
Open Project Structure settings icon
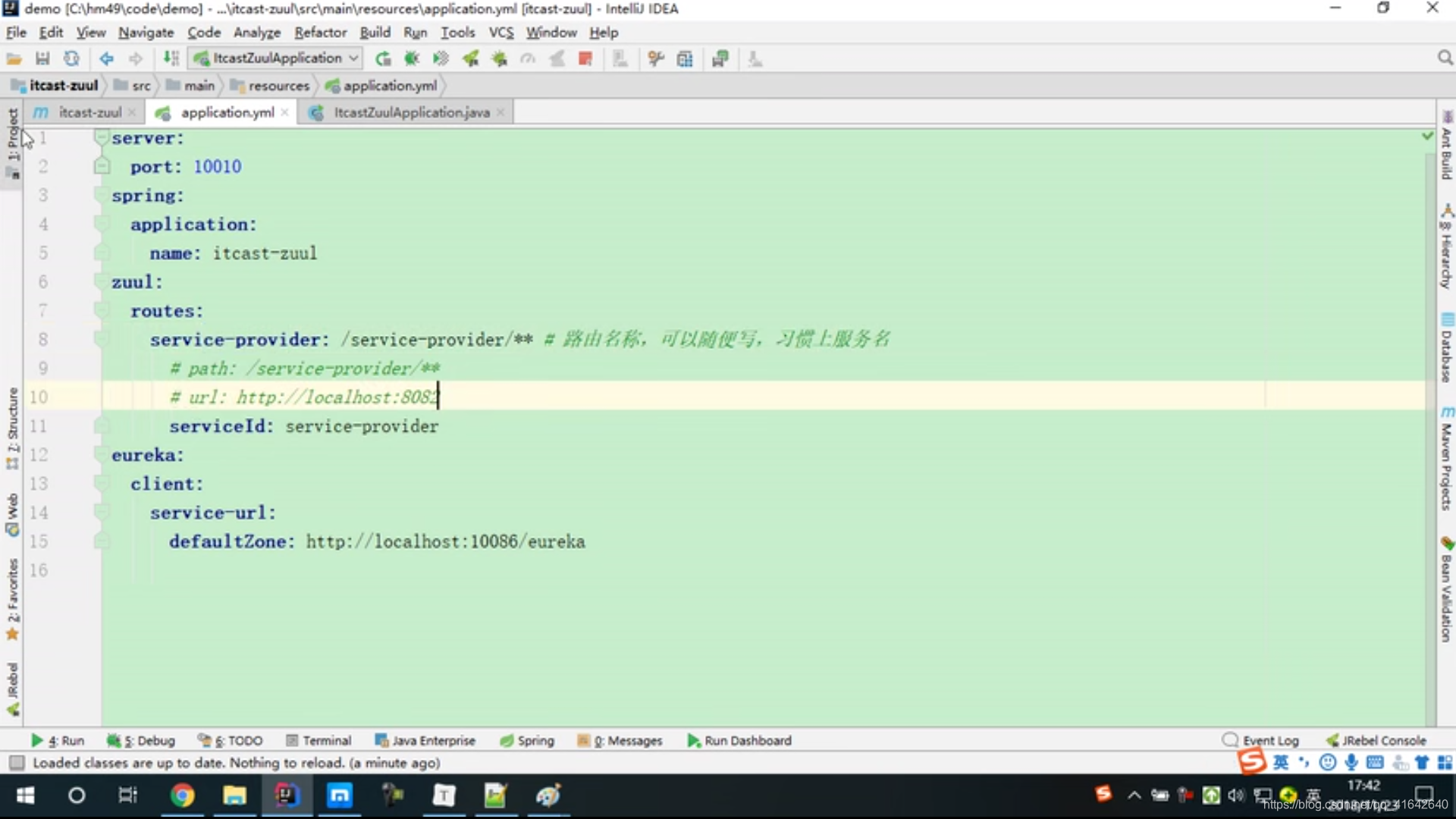point(685,58)
